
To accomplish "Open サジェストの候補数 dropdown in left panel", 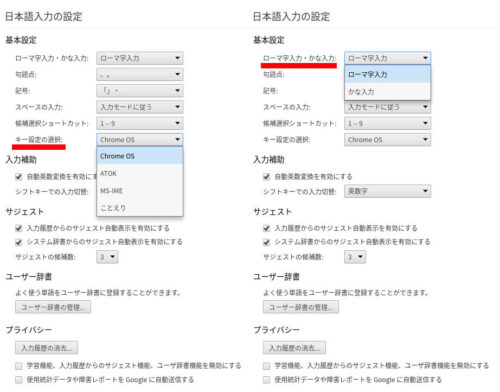I will tap(107, 257).
